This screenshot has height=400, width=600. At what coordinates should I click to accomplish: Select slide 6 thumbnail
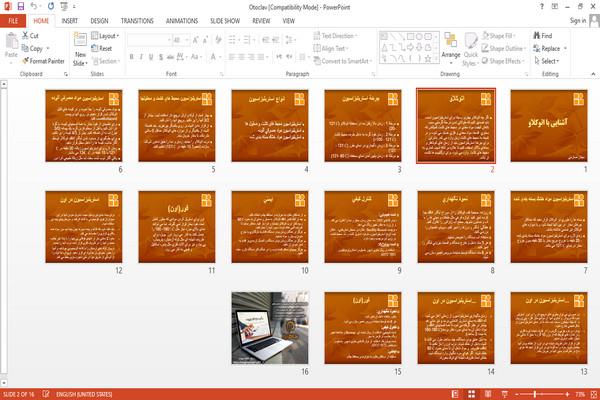[x=84, y=126]
